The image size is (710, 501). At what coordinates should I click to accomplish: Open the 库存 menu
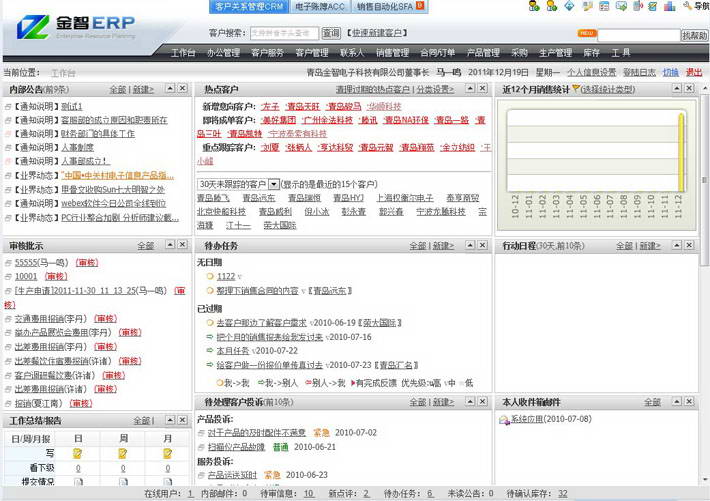591,53
